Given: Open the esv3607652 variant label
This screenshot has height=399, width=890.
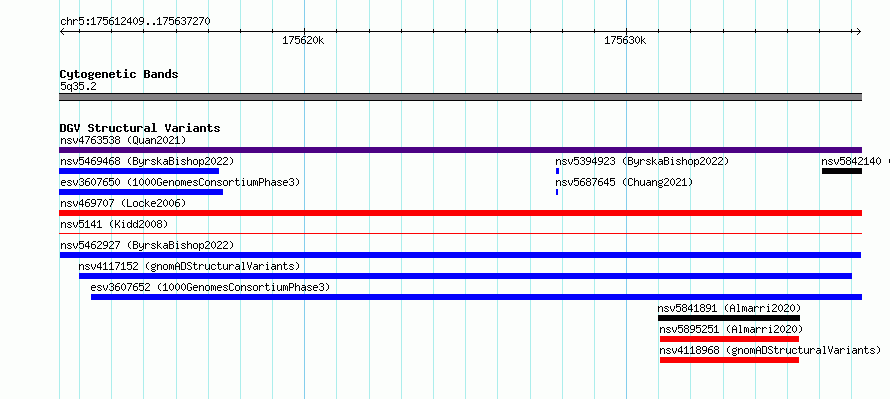Looking at the screenshot, I should point(210,287).
